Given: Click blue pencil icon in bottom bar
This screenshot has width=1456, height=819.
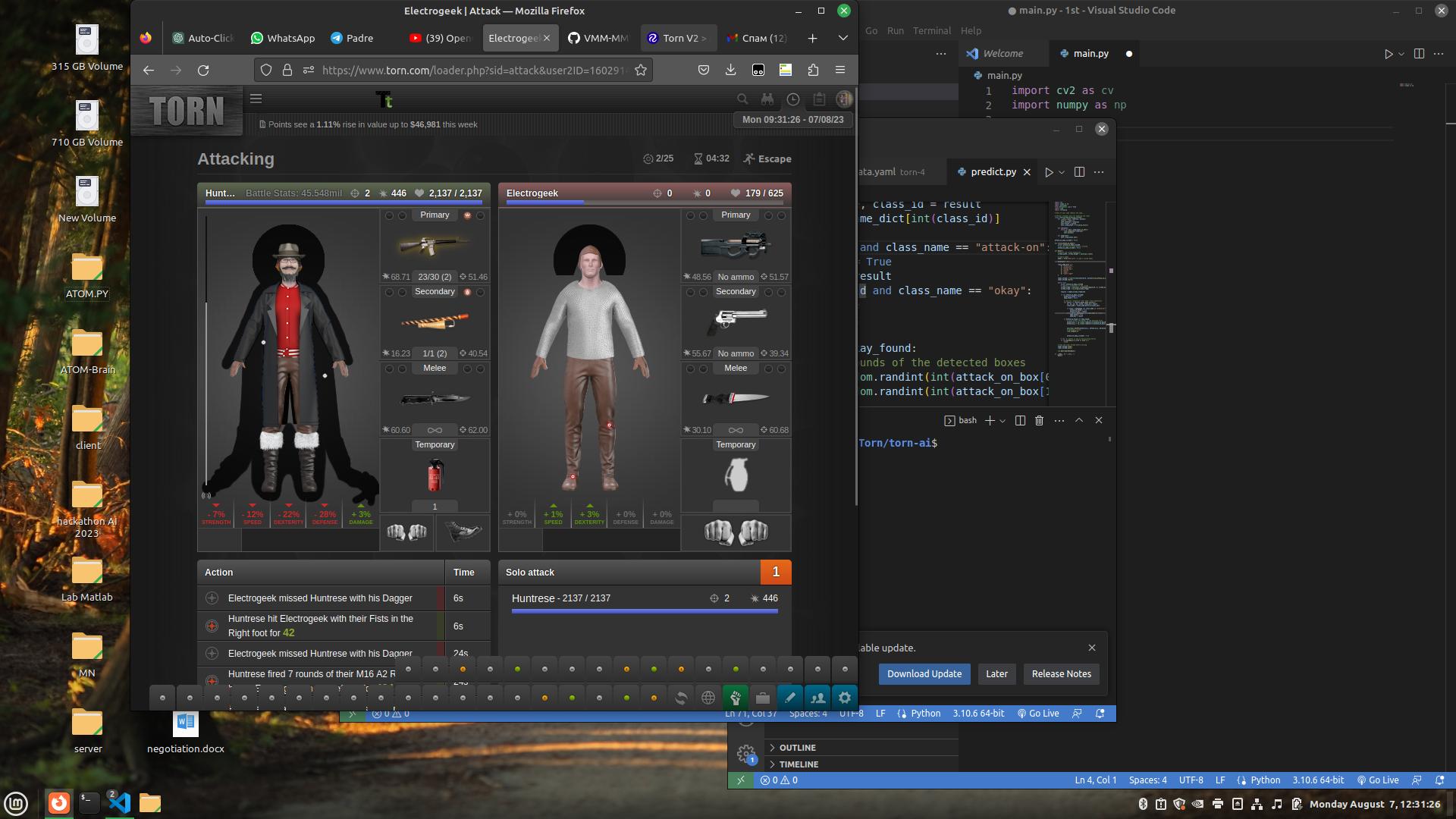Looking at the screenshot, I should tap(790, 698).
